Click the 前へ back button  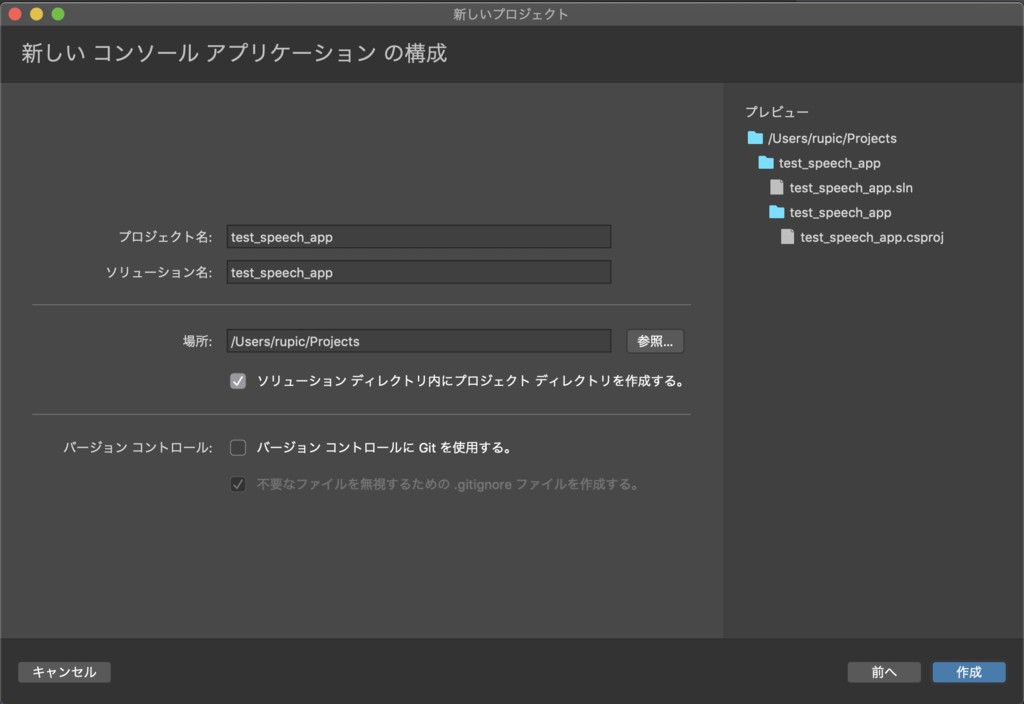(884, 672)
